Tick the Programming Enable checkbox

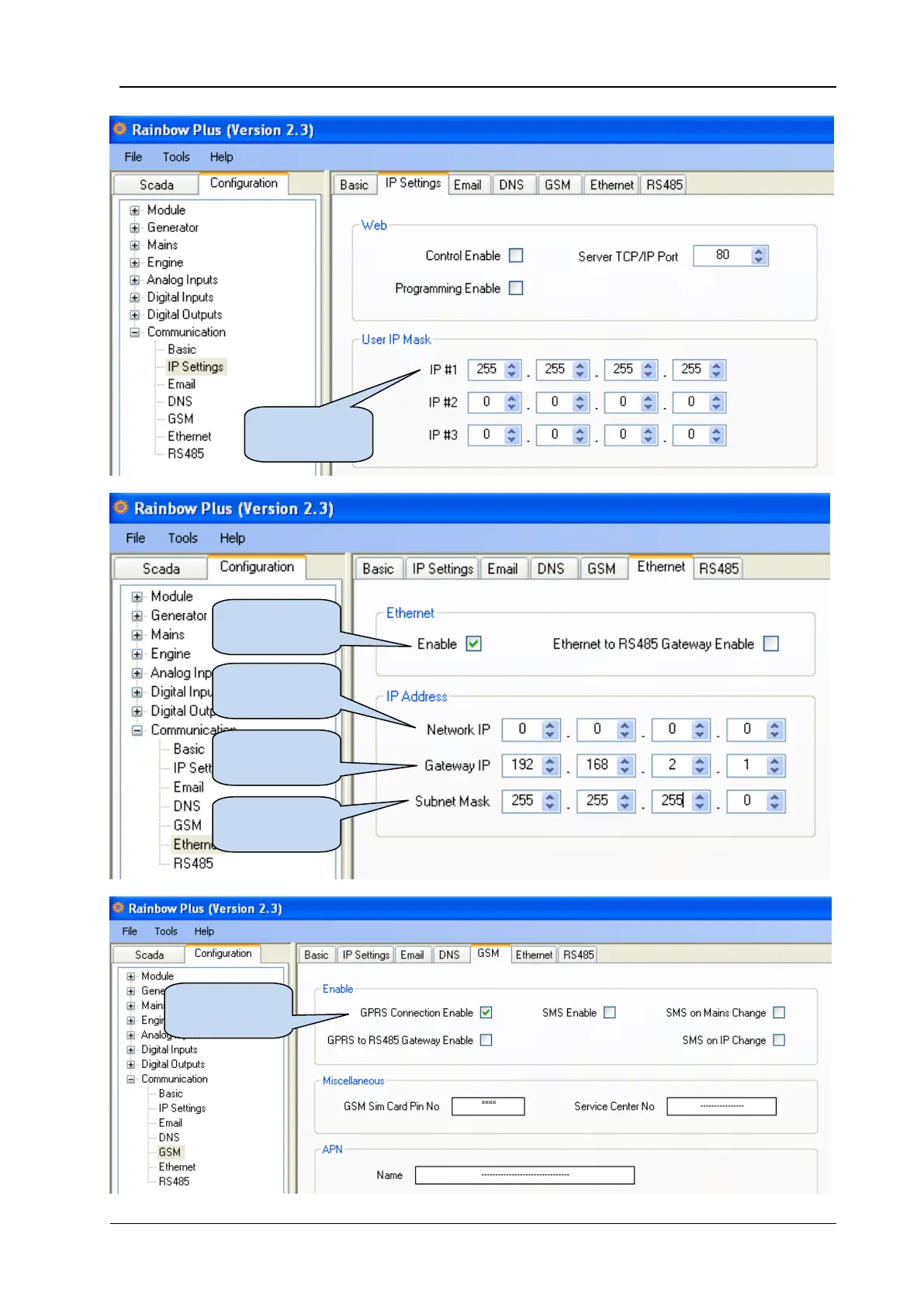tap(516, 288)
